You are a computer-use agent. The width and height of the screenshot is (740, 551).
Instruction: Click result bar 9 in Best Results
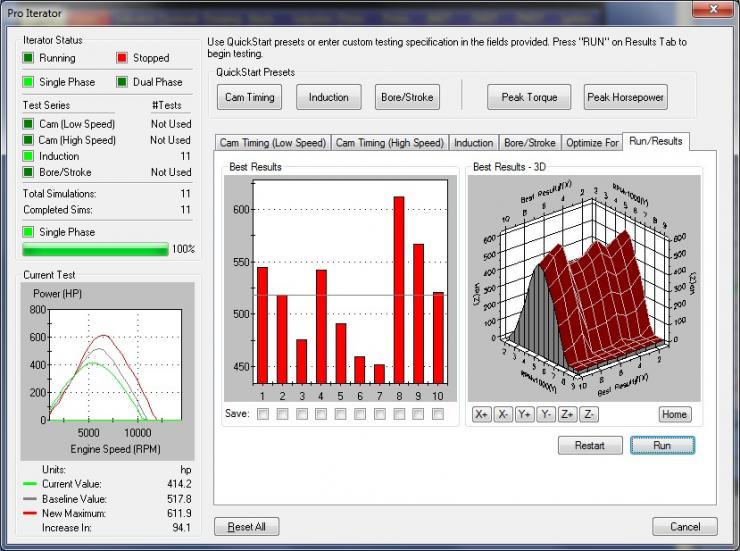coord(419,314)
